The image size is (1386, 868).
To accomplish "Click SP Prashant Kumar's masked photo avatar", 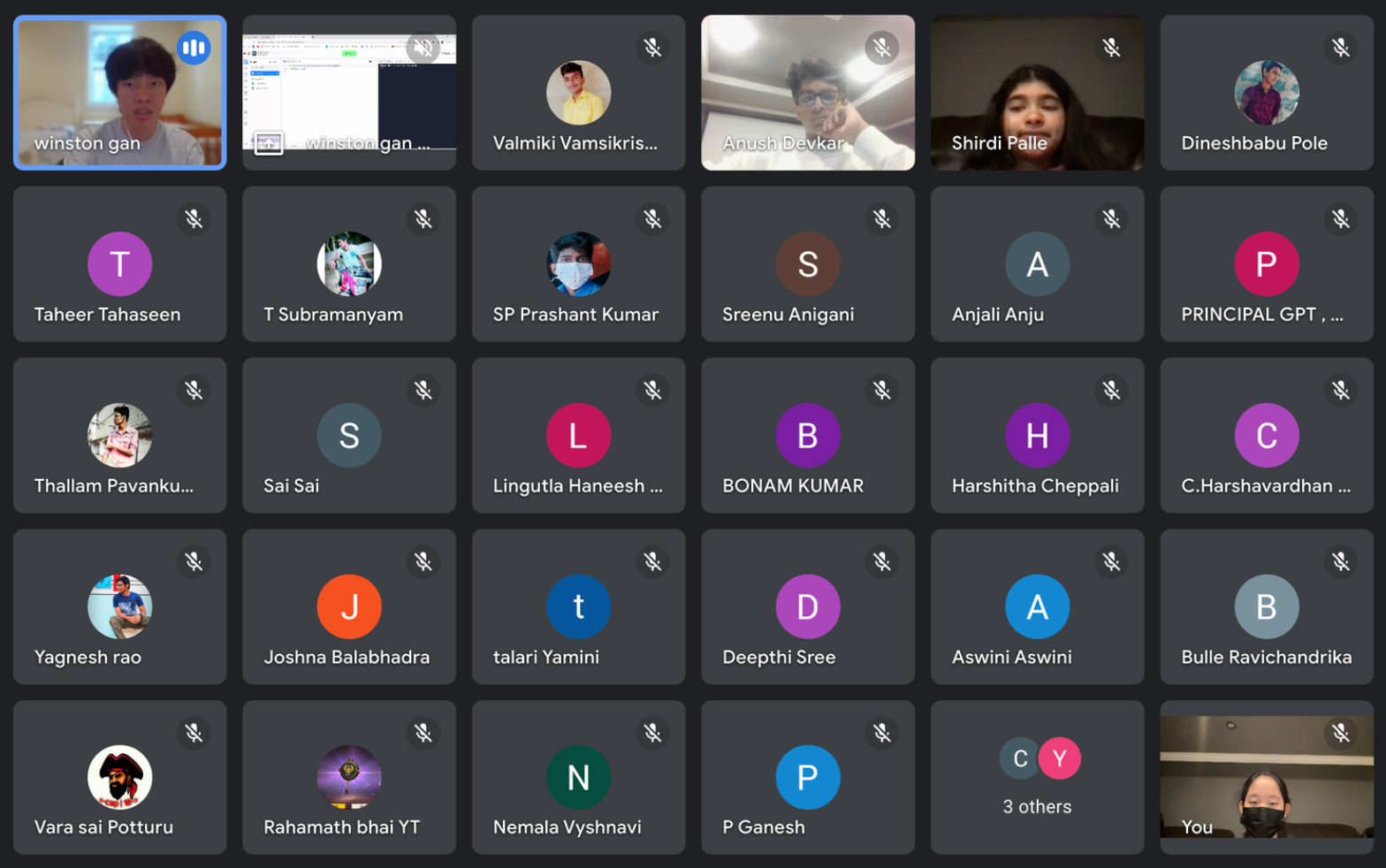I will (578, 264).
